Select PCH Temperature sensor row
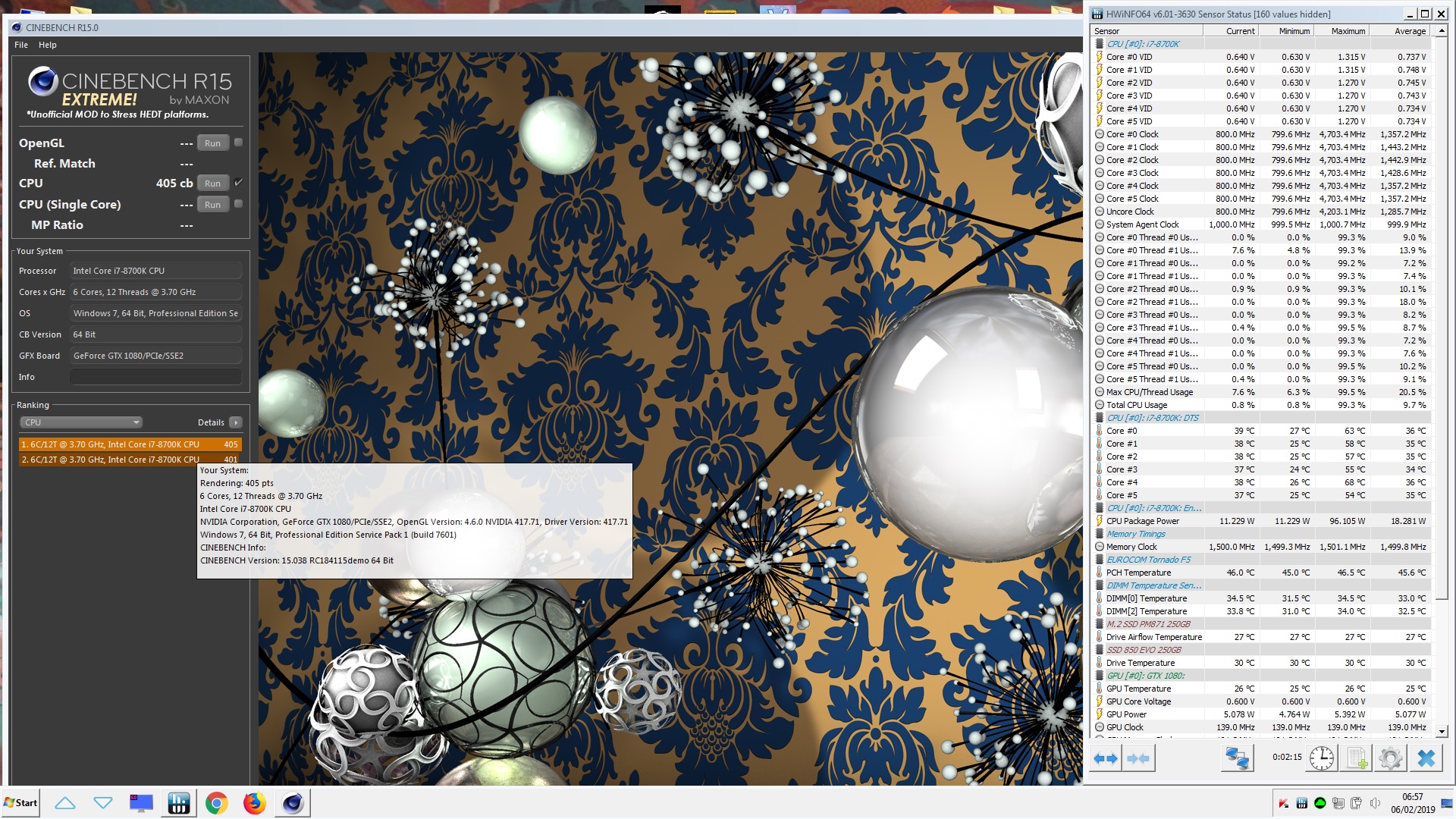Image resolution: width=1456 pixels, height=819 pixels. coord(1260,573)
